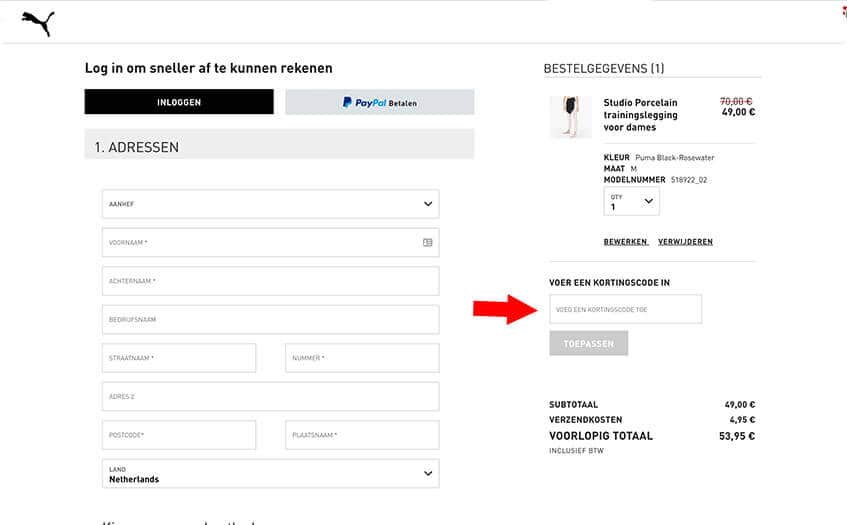Focus the Nummer input field
The height and width of the screenshot is (525, 847).
(x=362, y=358)
